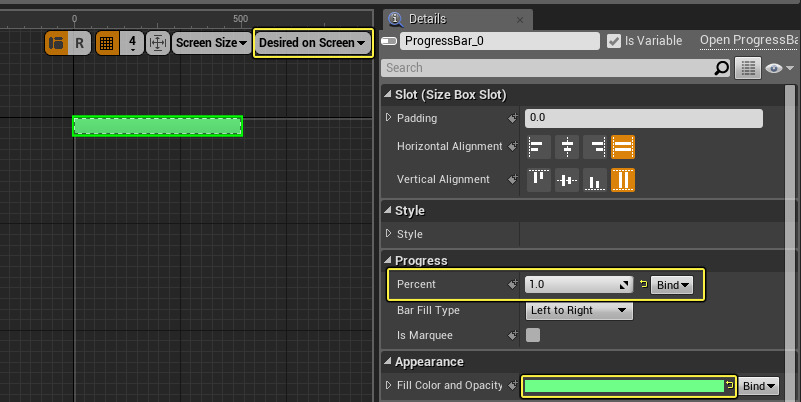801x402 pixels.
Task: Open the green Fill Color swatch
Action: pos(622,386)
